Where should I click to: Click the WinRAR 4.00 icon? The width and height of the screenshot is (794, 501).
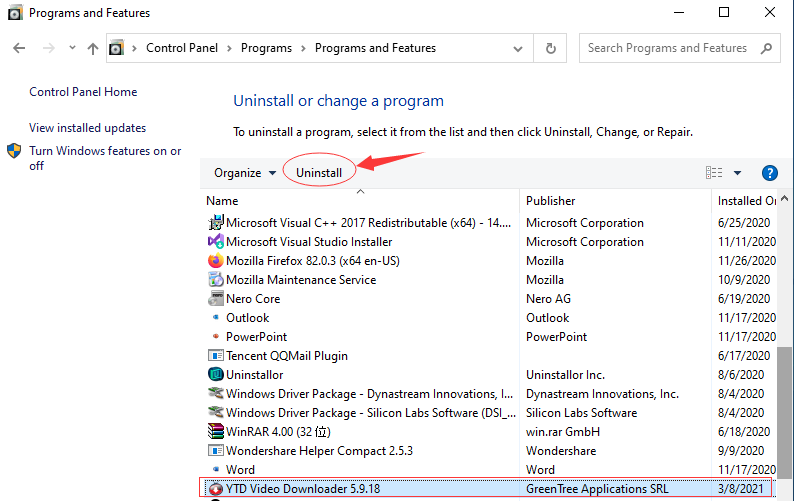(216, 431)
